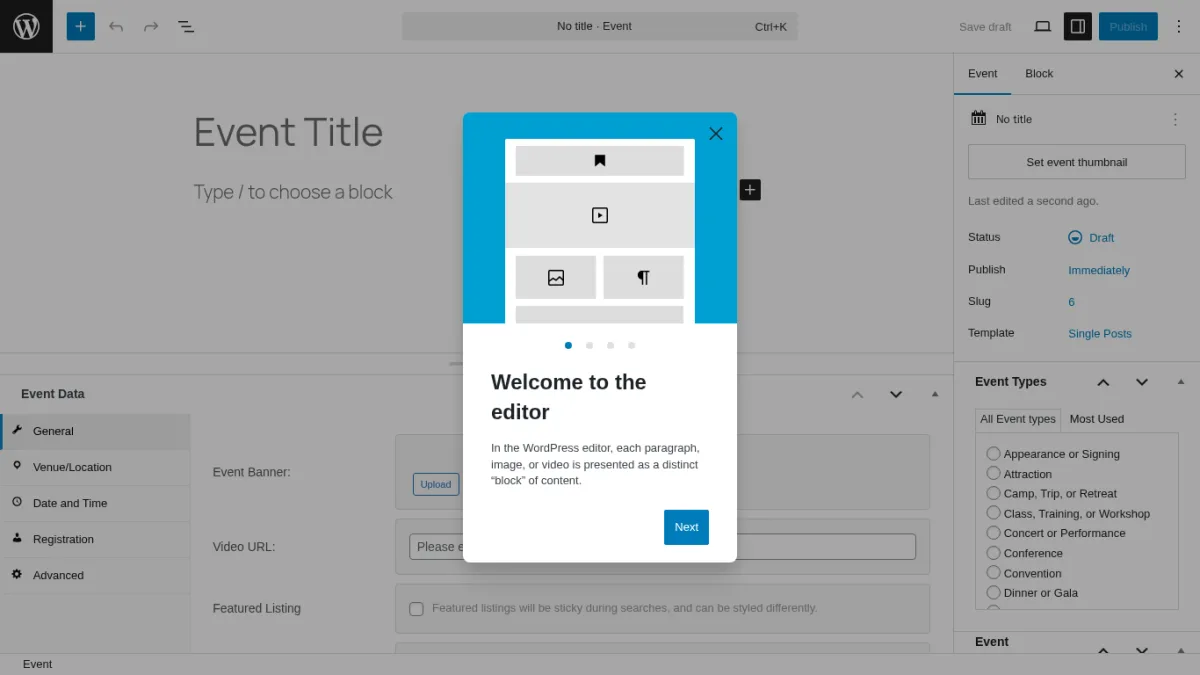Click Set event thumbnail button

pyautogui.click(x=1076, y=162)
